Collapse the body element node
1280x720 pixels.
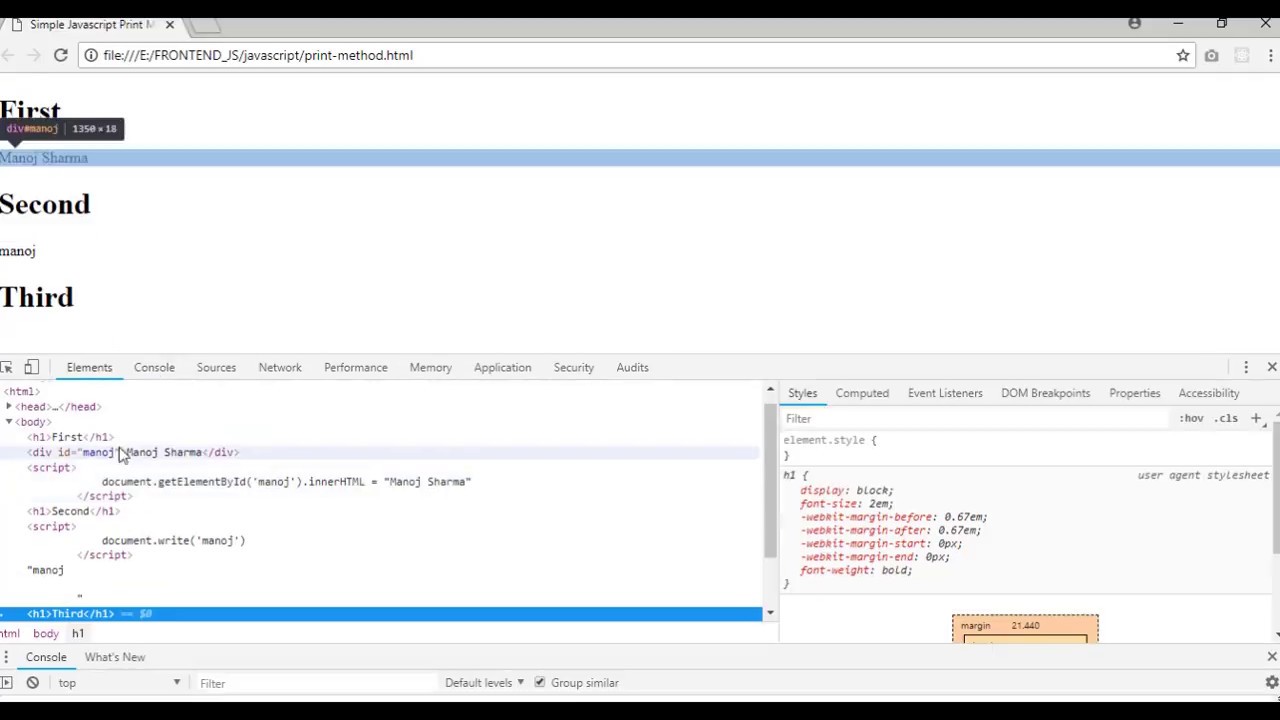coord(9,422)
